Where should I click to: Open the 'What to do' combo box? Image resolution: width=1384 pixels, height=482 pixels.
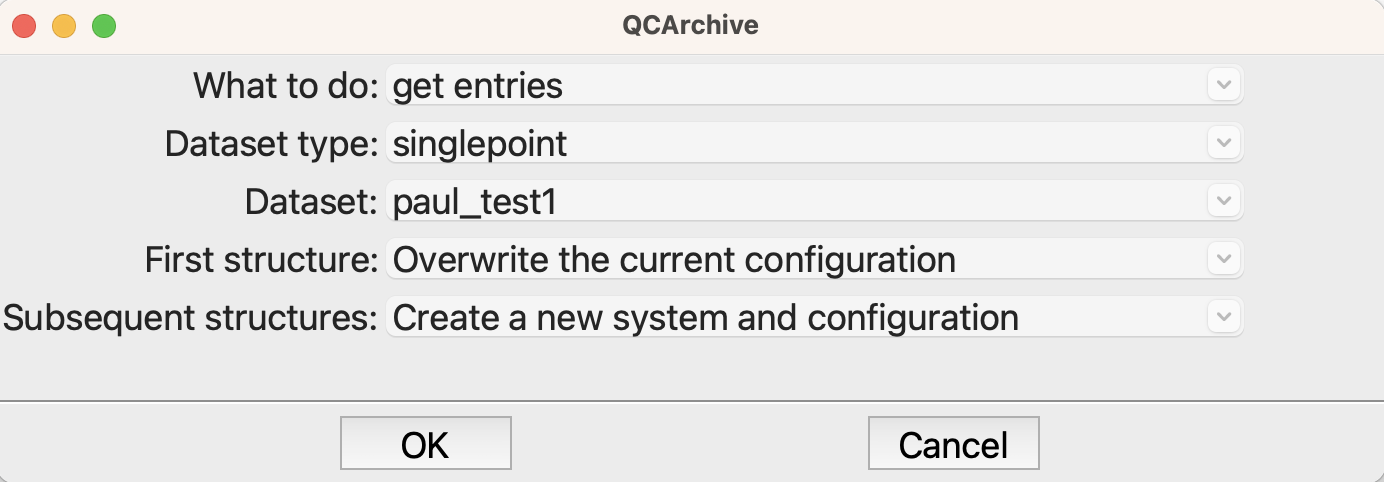814,85
